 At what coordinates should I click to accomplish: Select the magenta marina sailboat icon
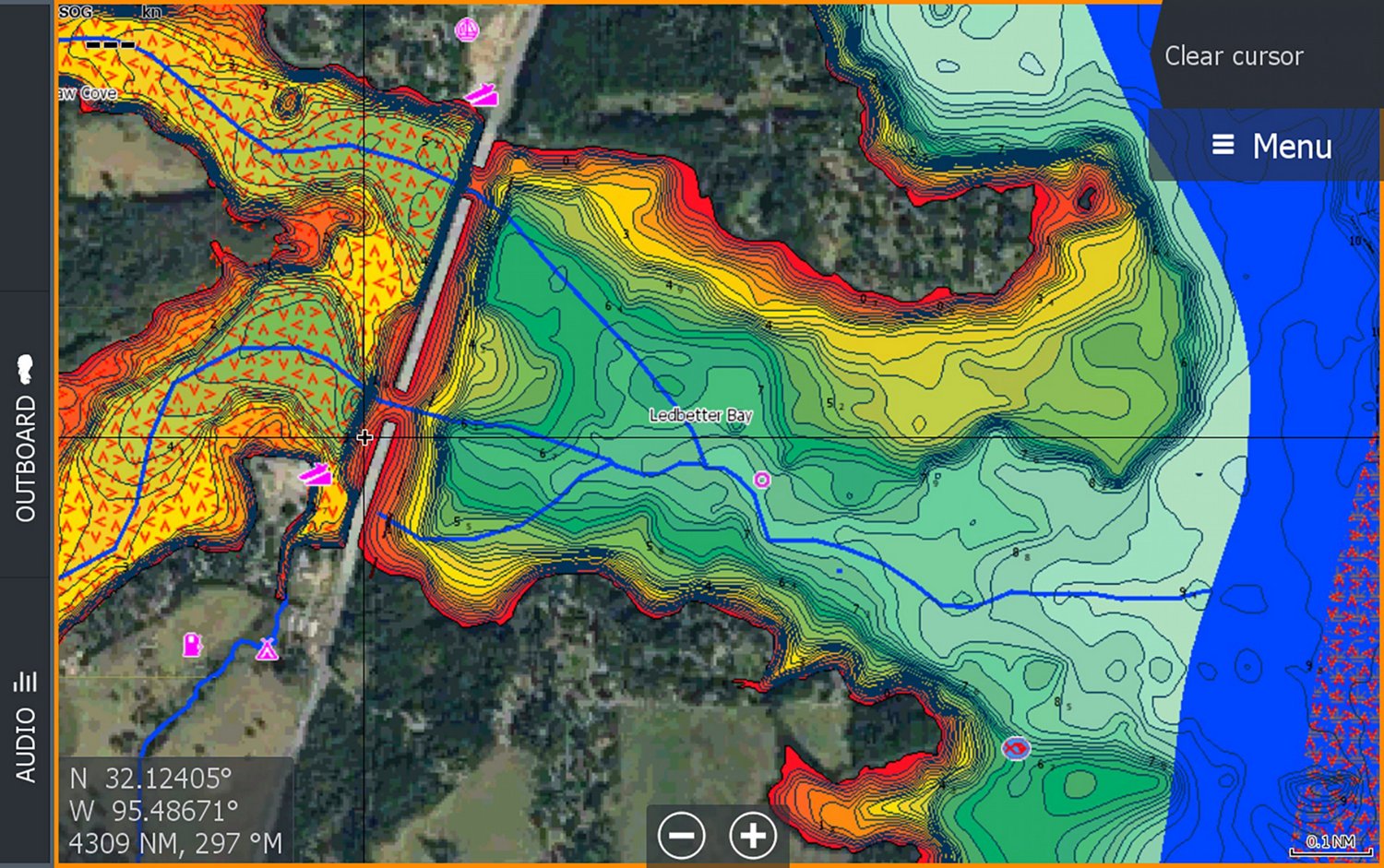(x=468, y=30)
